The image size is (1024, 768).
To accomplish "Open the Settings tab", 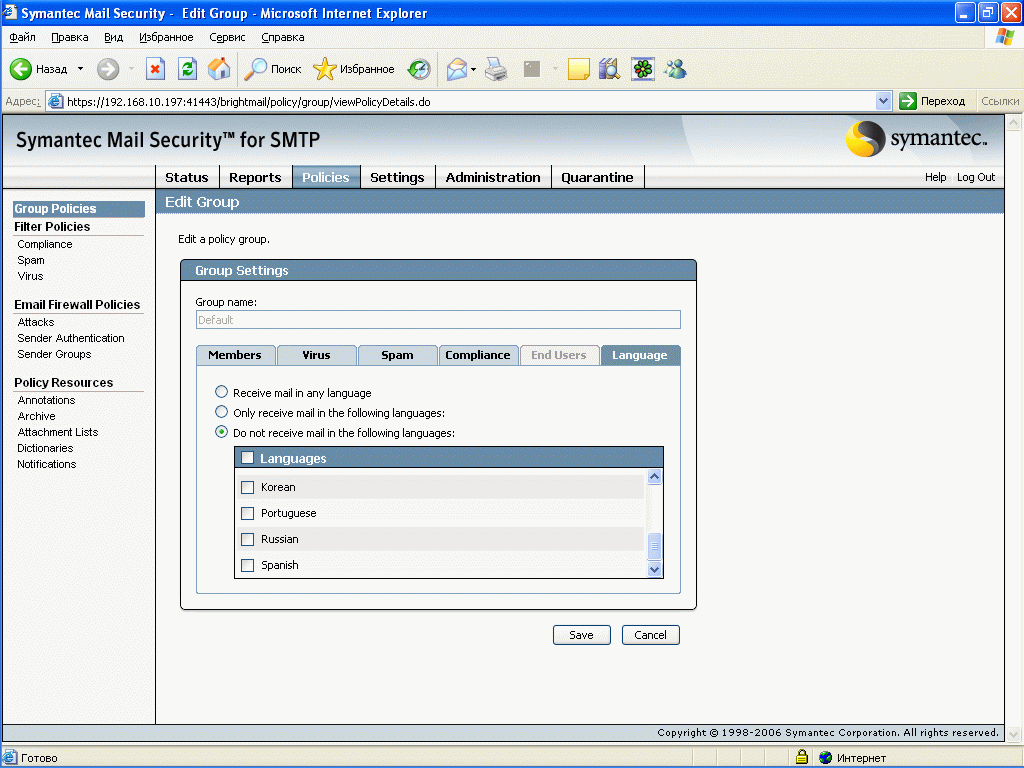I will tap(397, 177).
